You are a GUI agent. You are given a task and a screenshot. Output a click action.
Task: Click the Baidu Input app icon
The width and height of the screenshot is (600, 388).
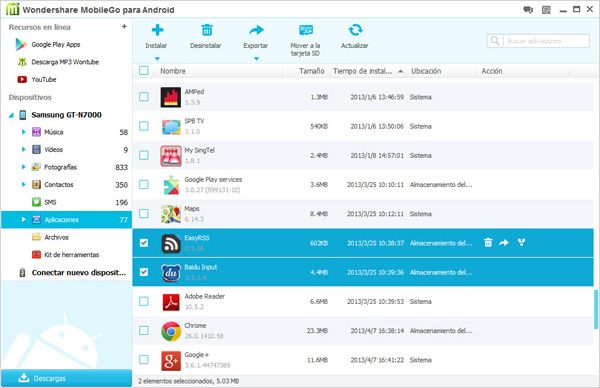171,273
